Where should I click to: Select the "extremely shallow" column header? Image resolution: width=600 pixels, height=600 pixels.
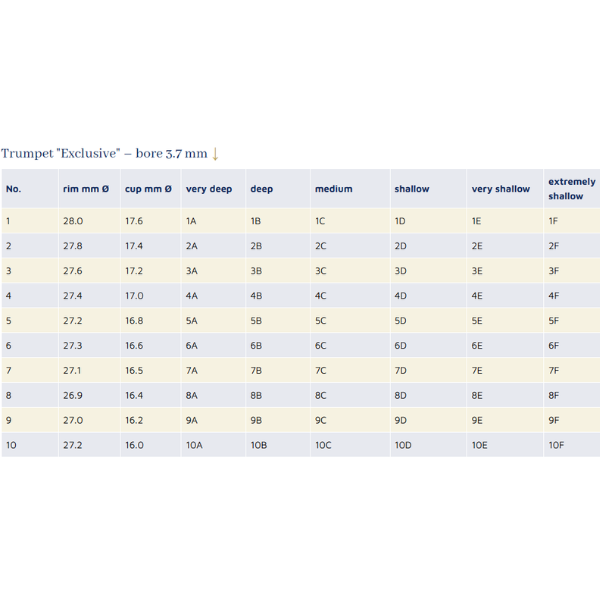pos(571,189)
